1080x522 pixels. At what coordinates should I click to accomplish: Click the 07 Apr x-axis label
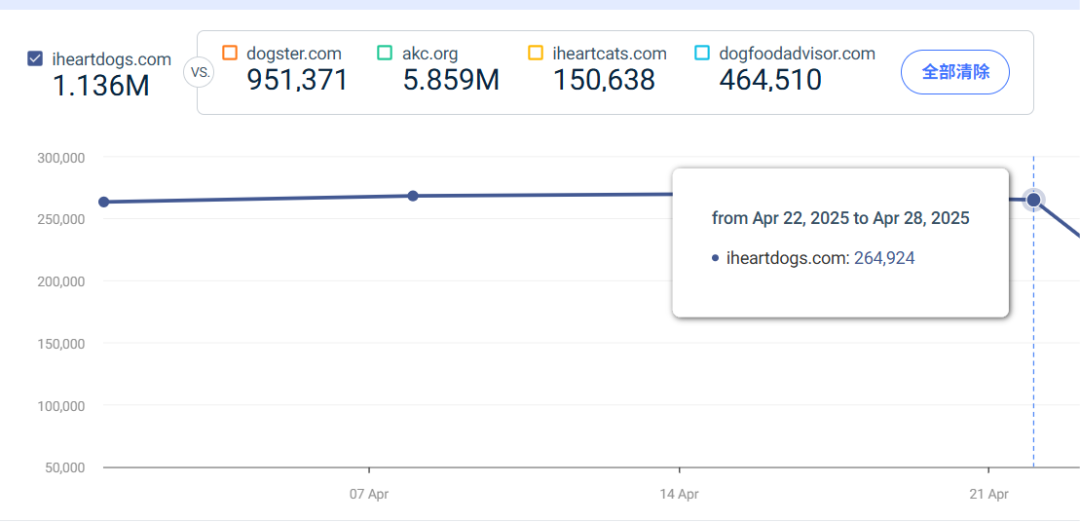369,494
